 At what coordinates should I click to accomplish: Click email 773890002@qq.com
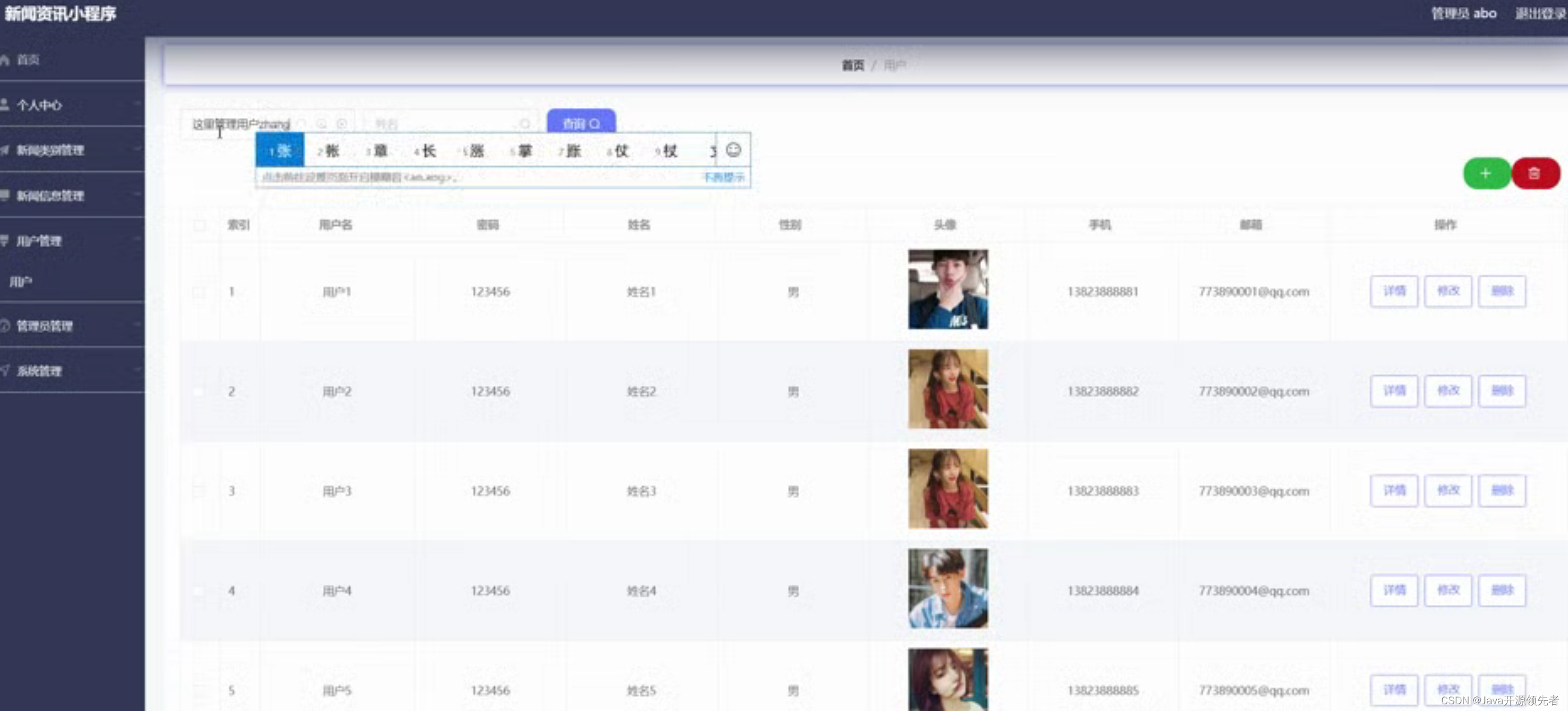point(1254,391)
